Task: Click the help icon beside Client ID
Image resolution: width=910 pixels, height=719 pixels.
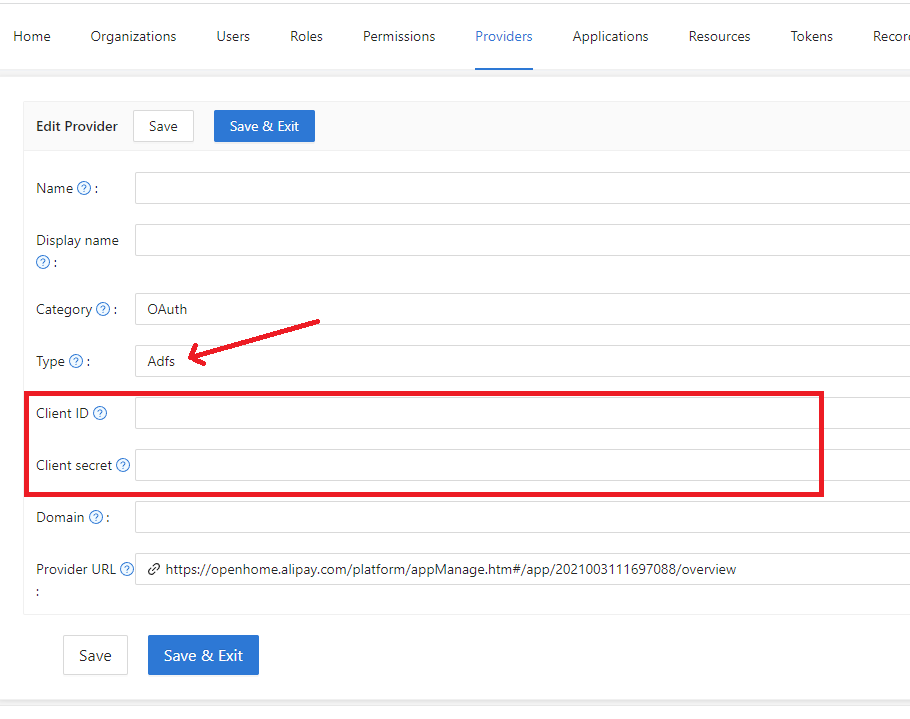Action: point(100,412)
